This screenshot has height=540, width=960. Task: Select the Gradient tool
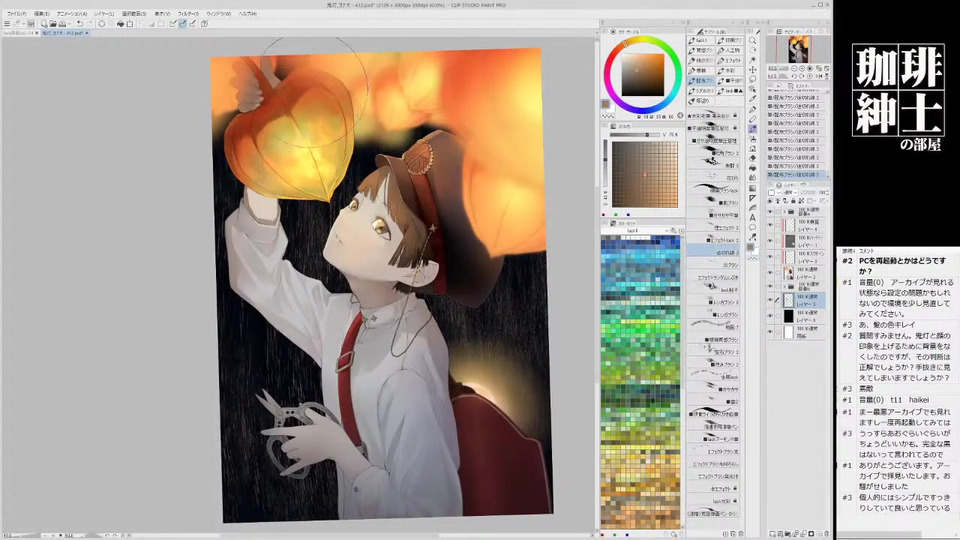[752, 189]
